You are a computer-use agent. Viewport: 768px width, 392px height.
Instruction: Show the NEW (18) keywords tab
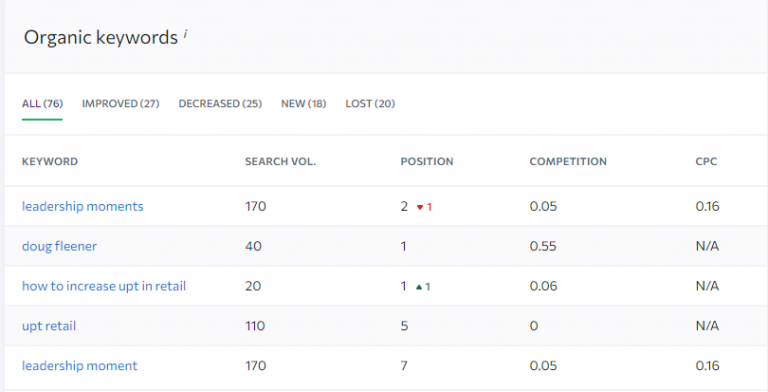[303, 103]
